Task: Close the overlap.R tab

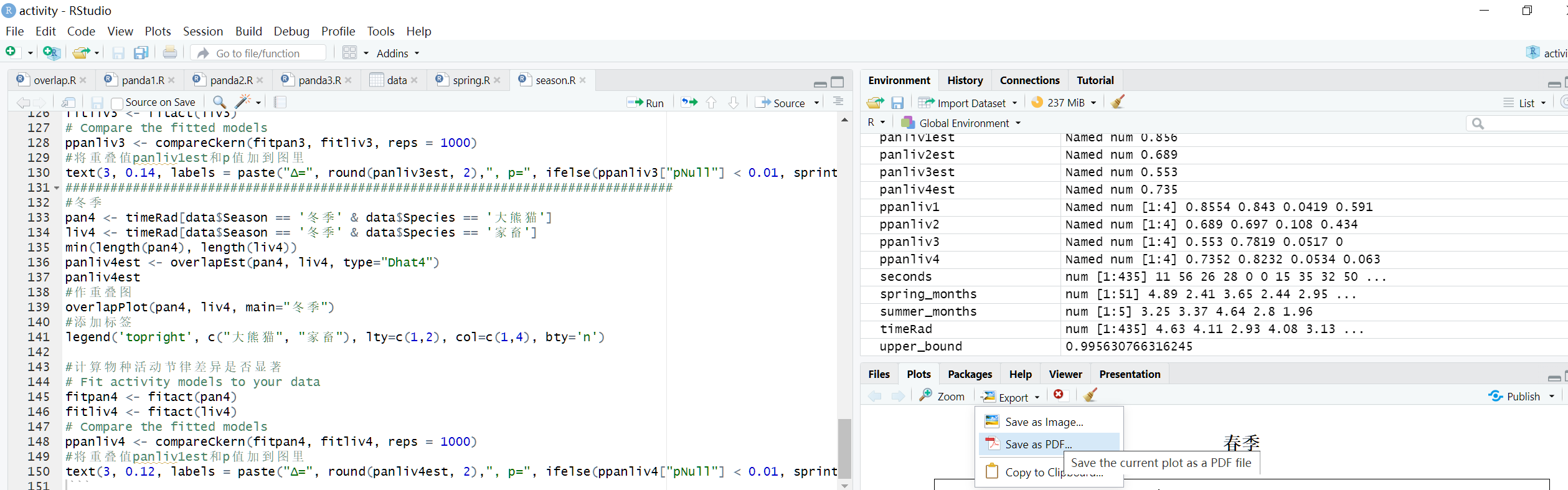Action: [83, 80]
